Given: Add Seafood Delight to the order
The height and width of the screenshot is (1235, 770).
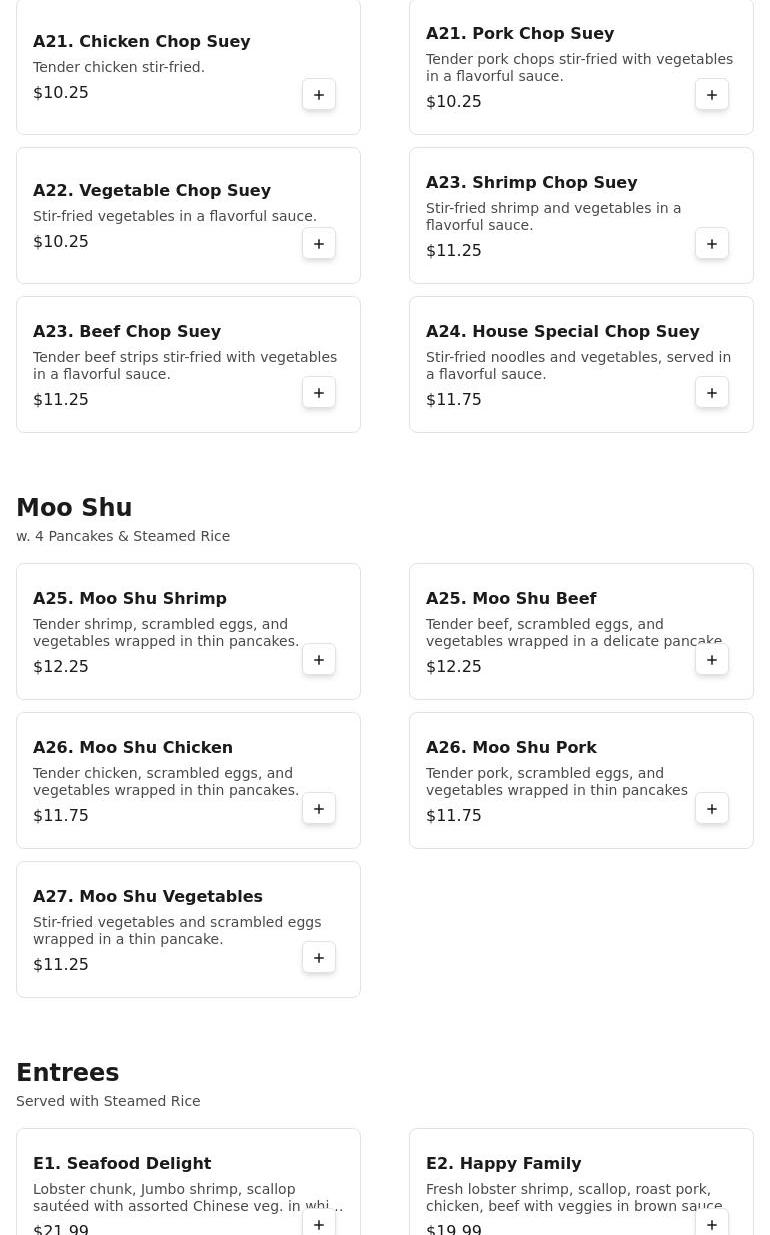Looking at the screenshot, I should tap(319, 1224).
